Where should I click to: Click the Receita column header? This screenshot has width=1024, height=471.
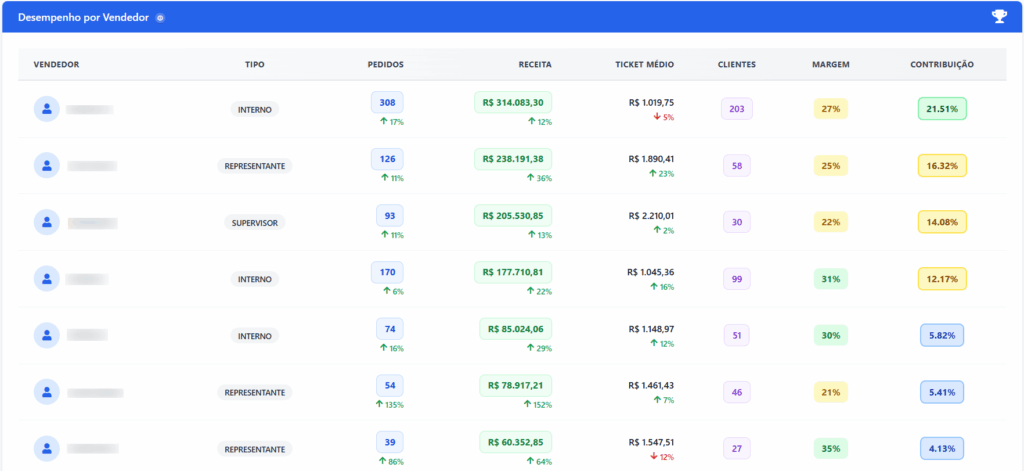[x=534, y=65]
